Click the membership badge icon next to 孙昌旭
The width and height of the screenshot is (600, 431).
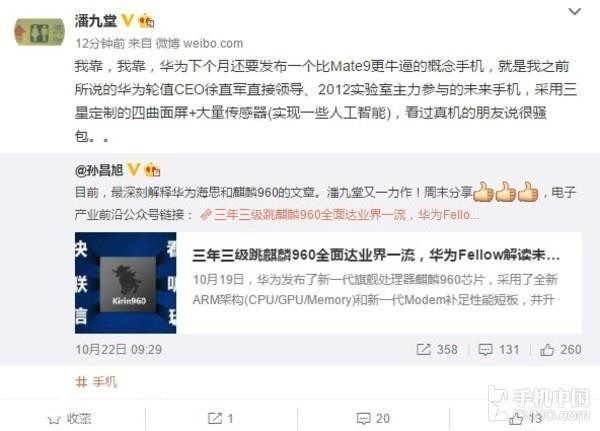coord(152,170)
